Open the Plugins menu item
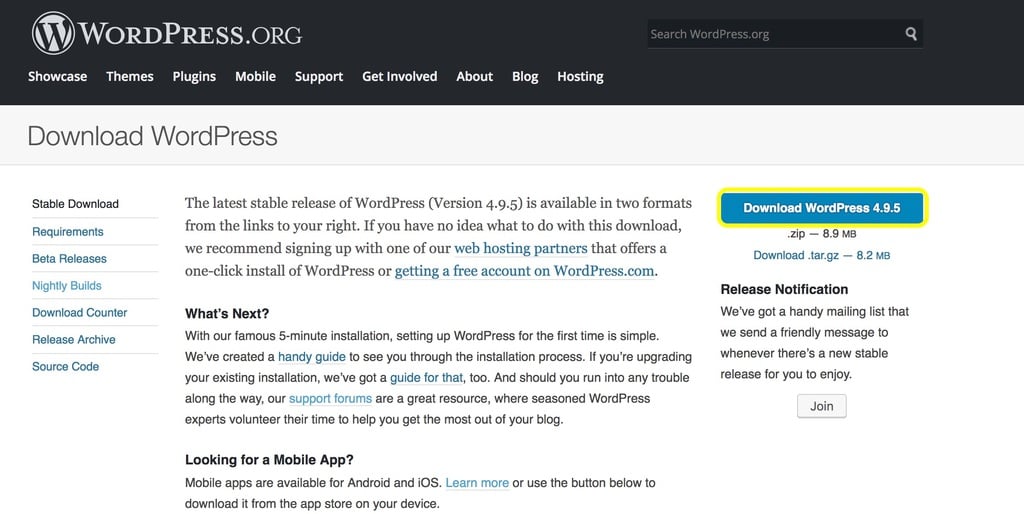Screen dimensions: 1024x514 [x=194, y=76]
